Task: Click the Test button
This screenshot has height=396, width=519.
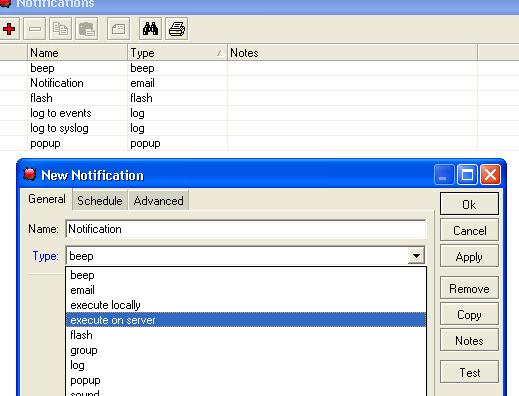Action: click(469, 372)
